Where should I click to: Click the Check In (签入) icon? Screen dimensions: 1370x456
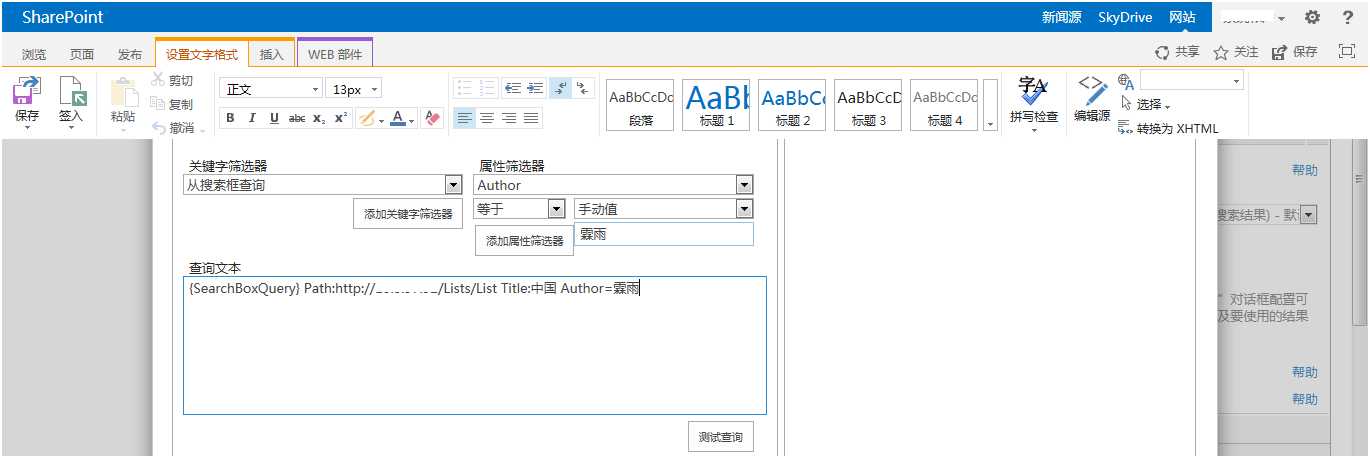tap(72, 92)
